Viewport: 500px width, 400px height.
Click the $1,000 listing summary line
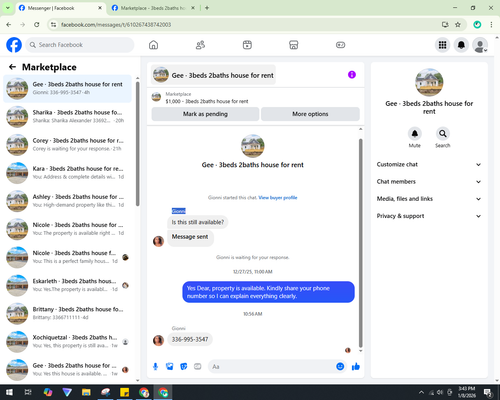(207, 101)
